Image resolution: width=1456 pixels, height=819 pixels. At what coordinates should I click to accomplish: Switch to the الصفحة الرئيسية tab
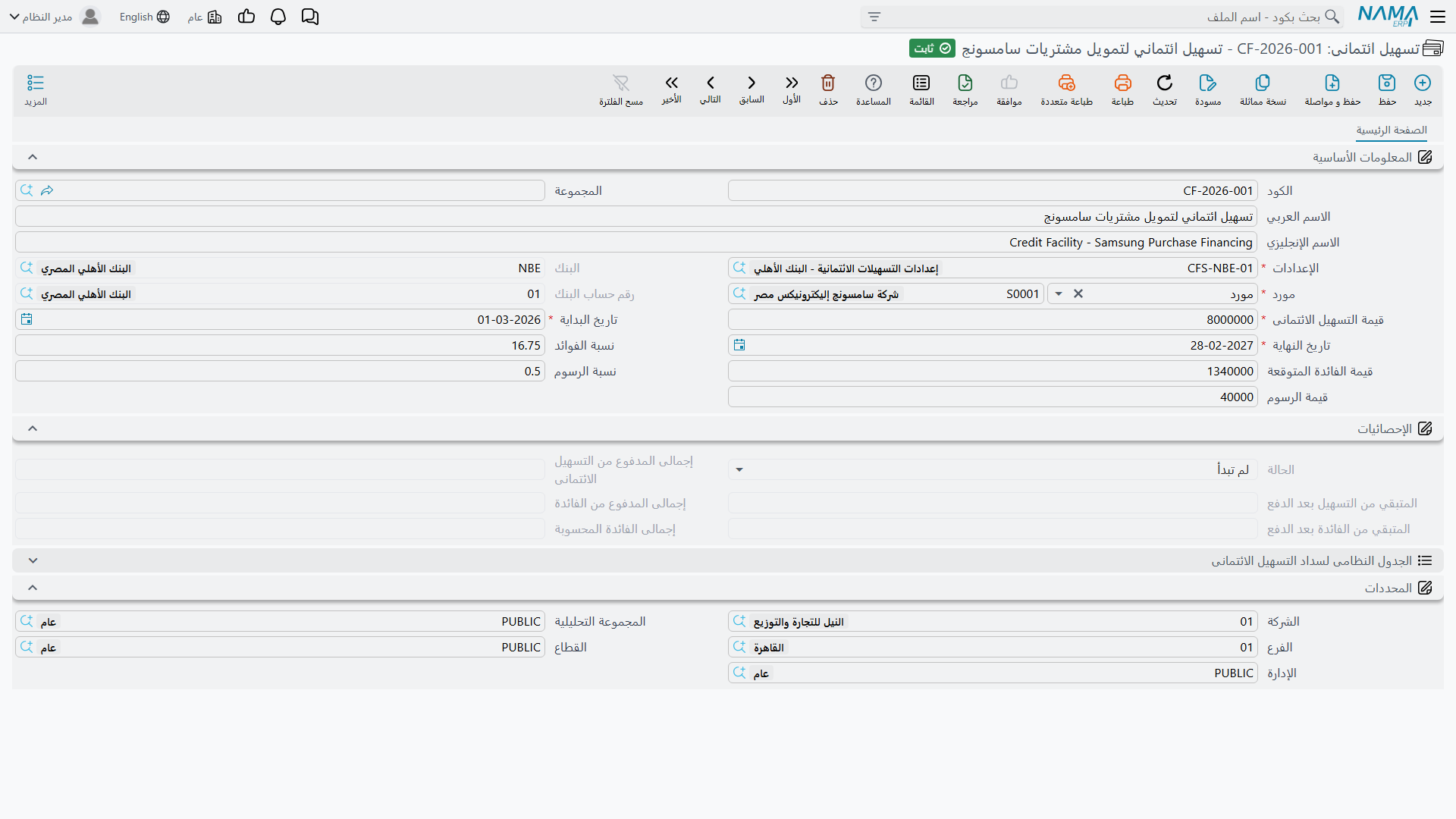[1392, 130]
